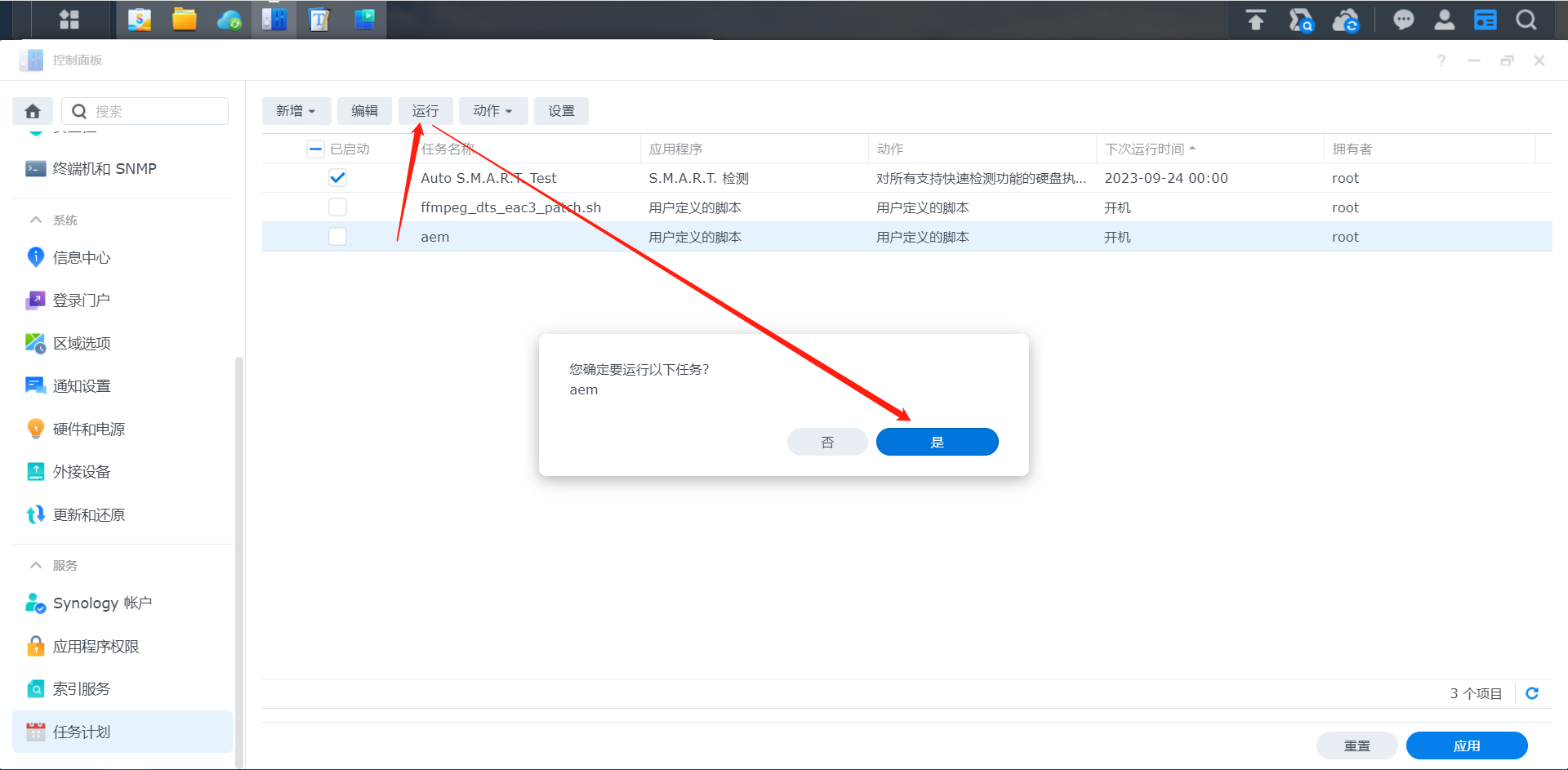1568x770 pixels.
Task: Open the 动作 (Action) dropdown
Action: (x=493, y=111)
